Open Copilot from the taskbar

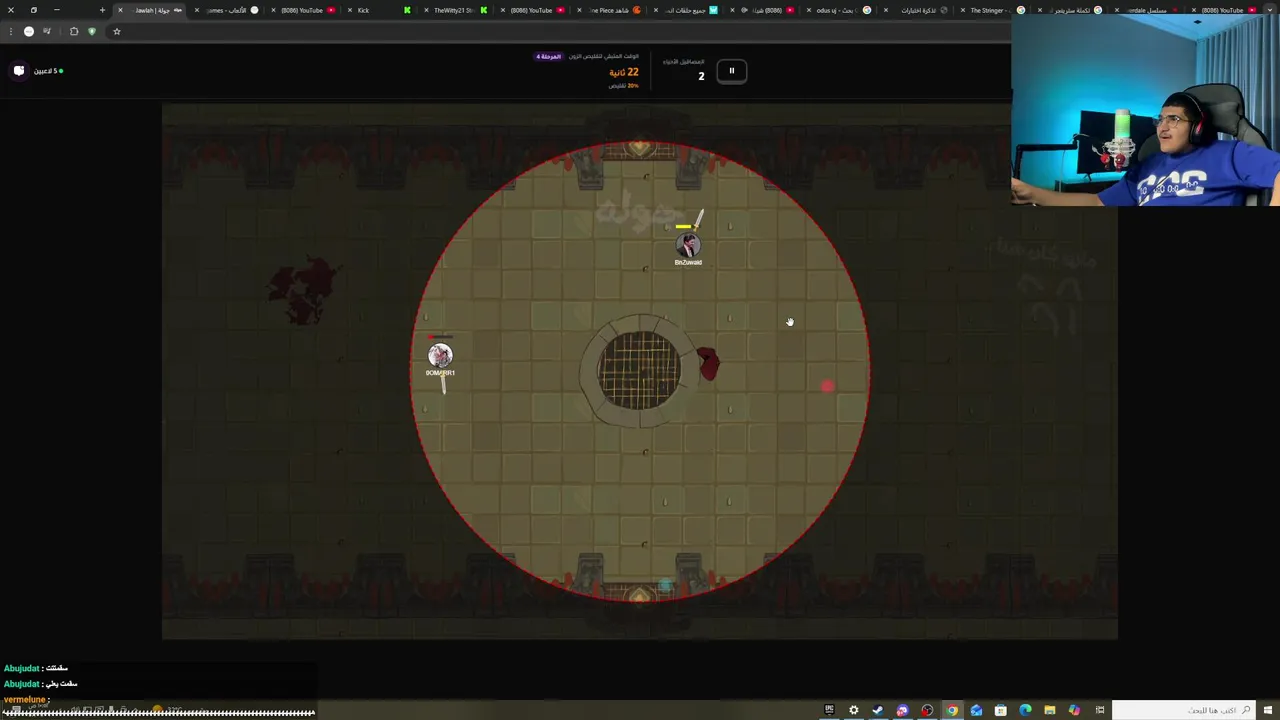[1074, 710]
